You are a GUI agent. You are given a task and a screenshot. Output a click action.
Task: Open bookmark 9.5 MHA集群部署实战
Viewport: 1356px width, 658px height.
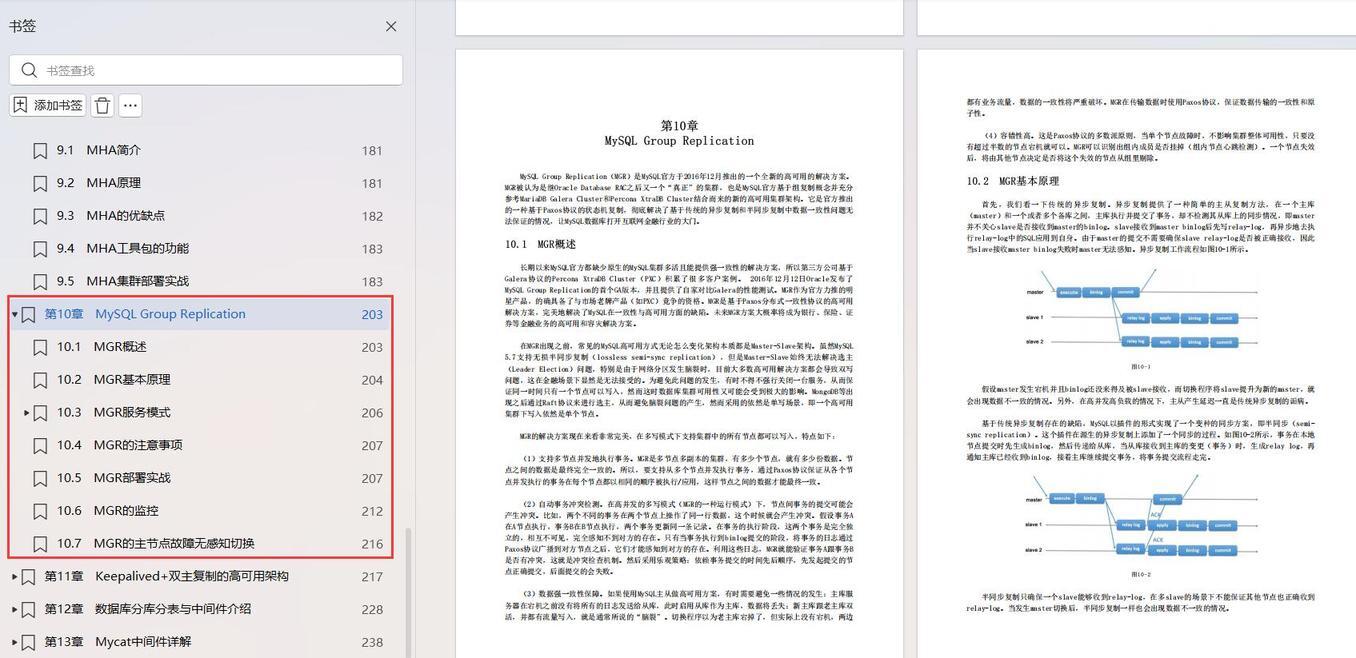click(x=123, y=281)
